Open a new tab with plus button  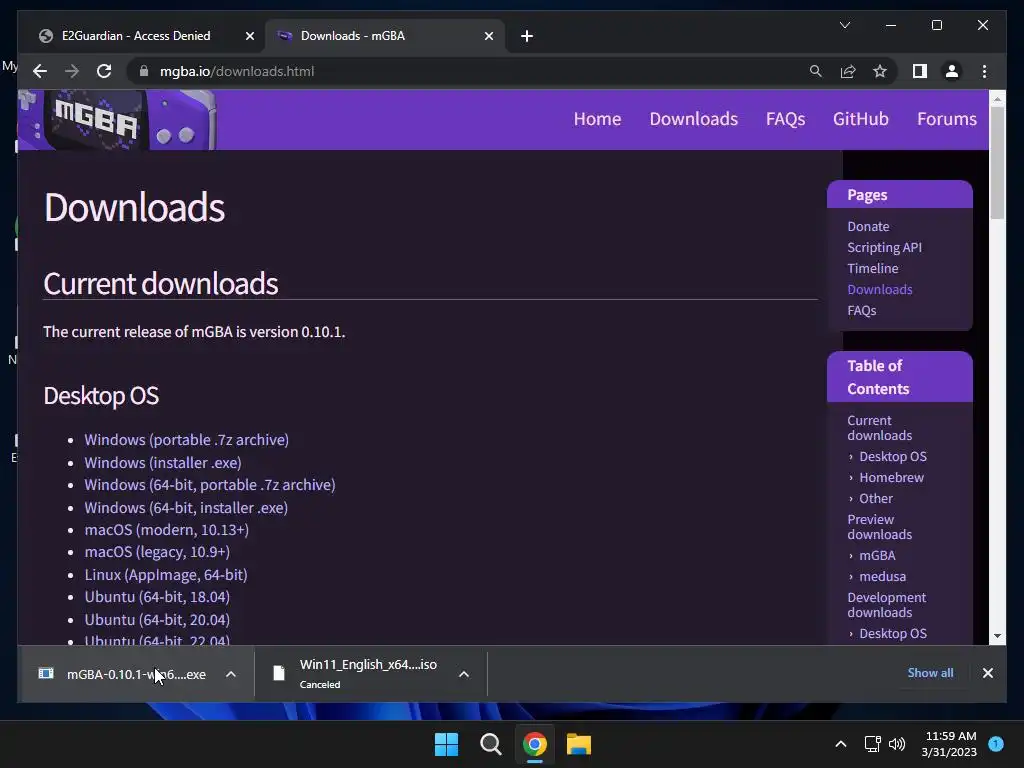tap(527, 36)
